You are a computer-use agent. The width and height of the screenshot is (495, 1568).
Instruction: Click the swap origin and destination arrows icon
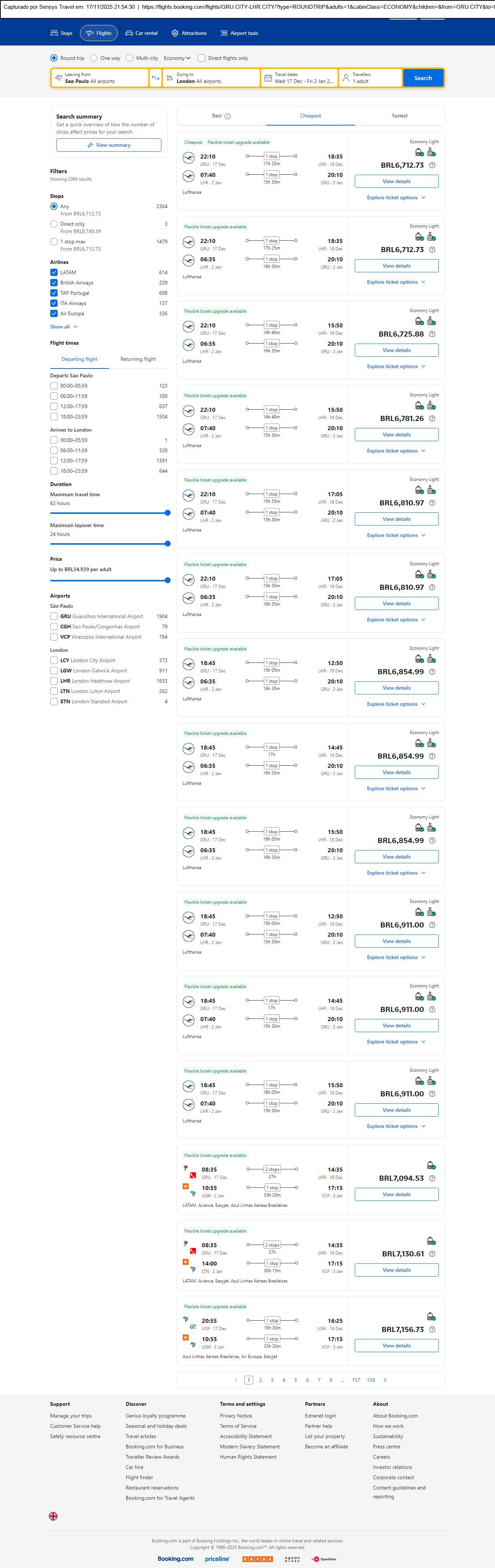click(155, 78)
